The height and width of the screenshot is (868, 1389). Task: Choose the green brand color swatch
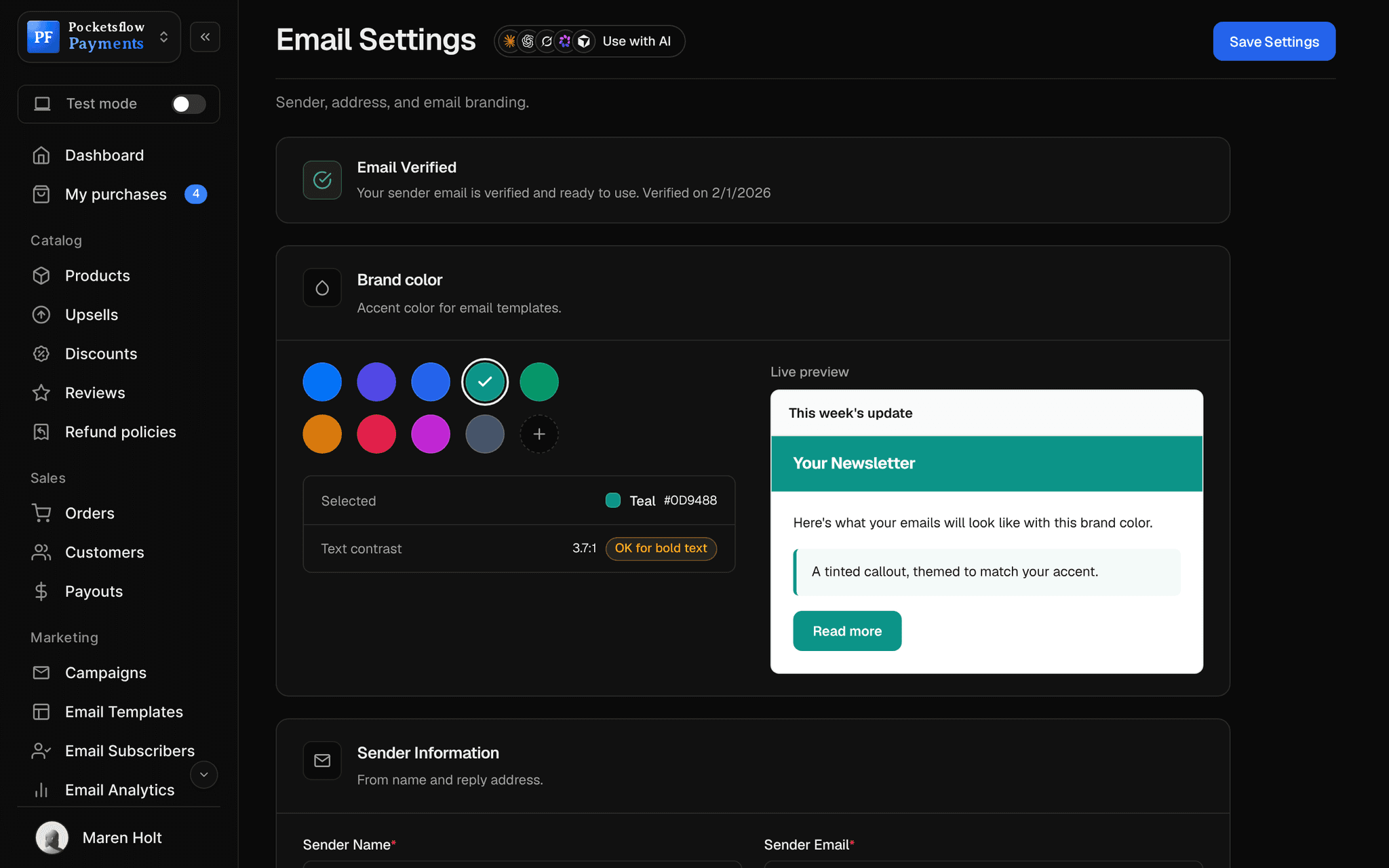coord(539,382)
